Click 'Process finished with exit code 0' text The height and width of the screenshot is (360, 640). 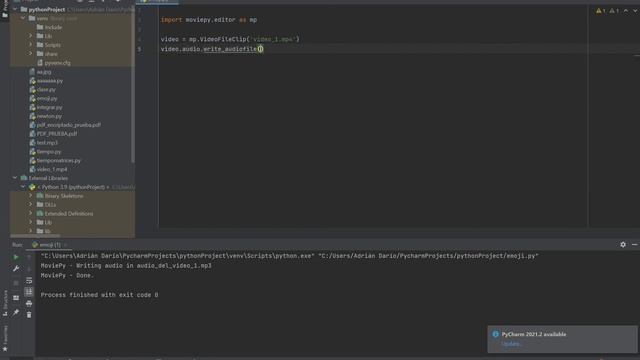[99, 295]
